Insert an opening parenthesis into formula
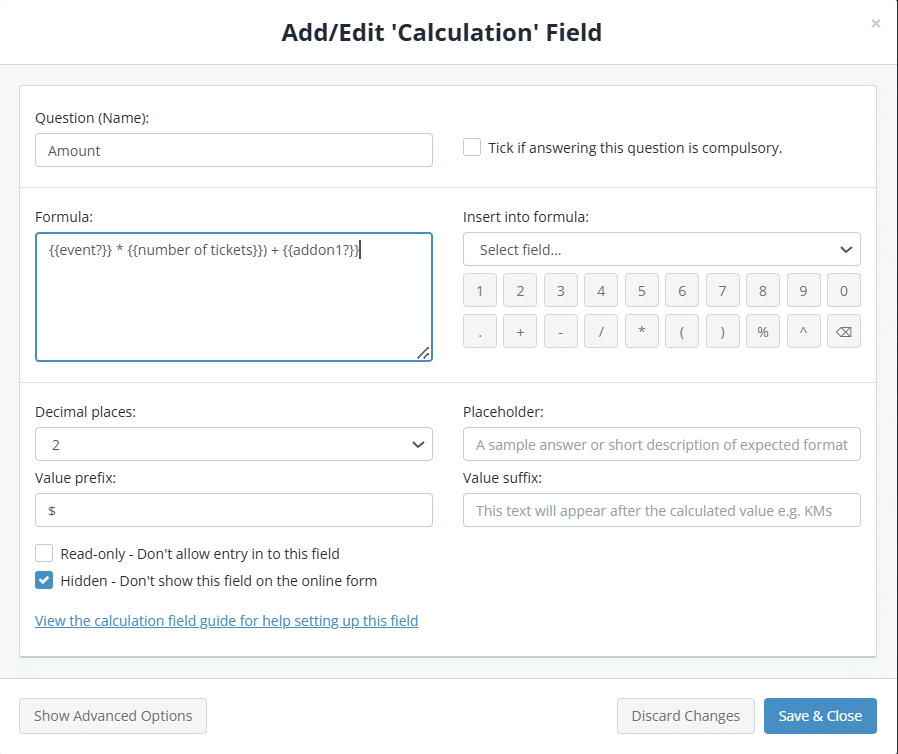Screen dimensions: 898x754 coord(681,332)
